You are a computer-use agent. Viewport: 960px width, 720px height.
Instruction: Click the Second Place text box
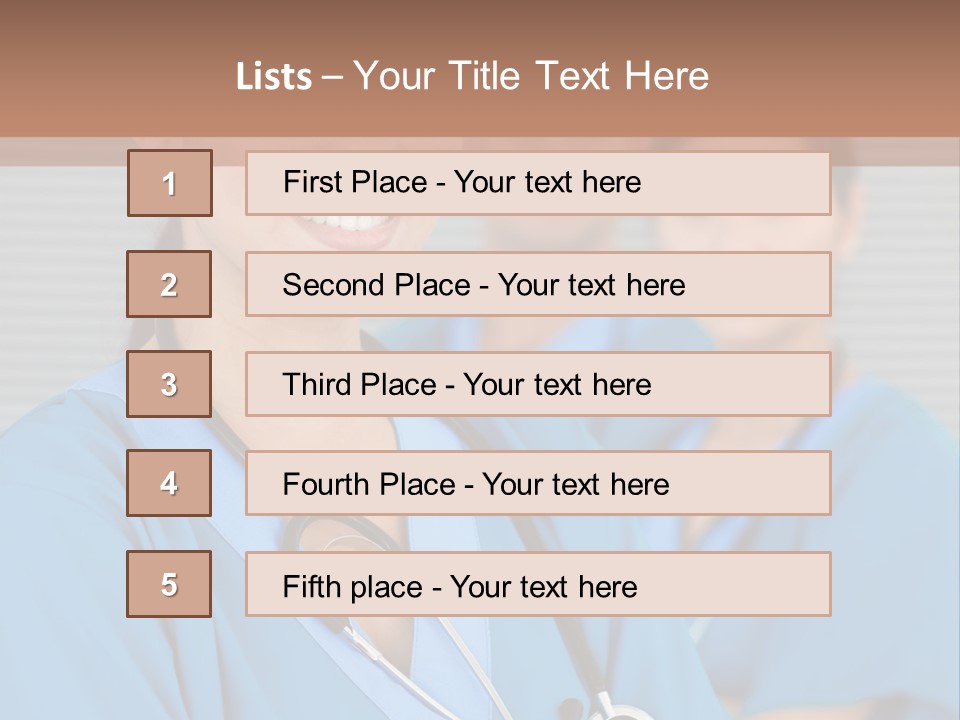(x=538, y=284)
